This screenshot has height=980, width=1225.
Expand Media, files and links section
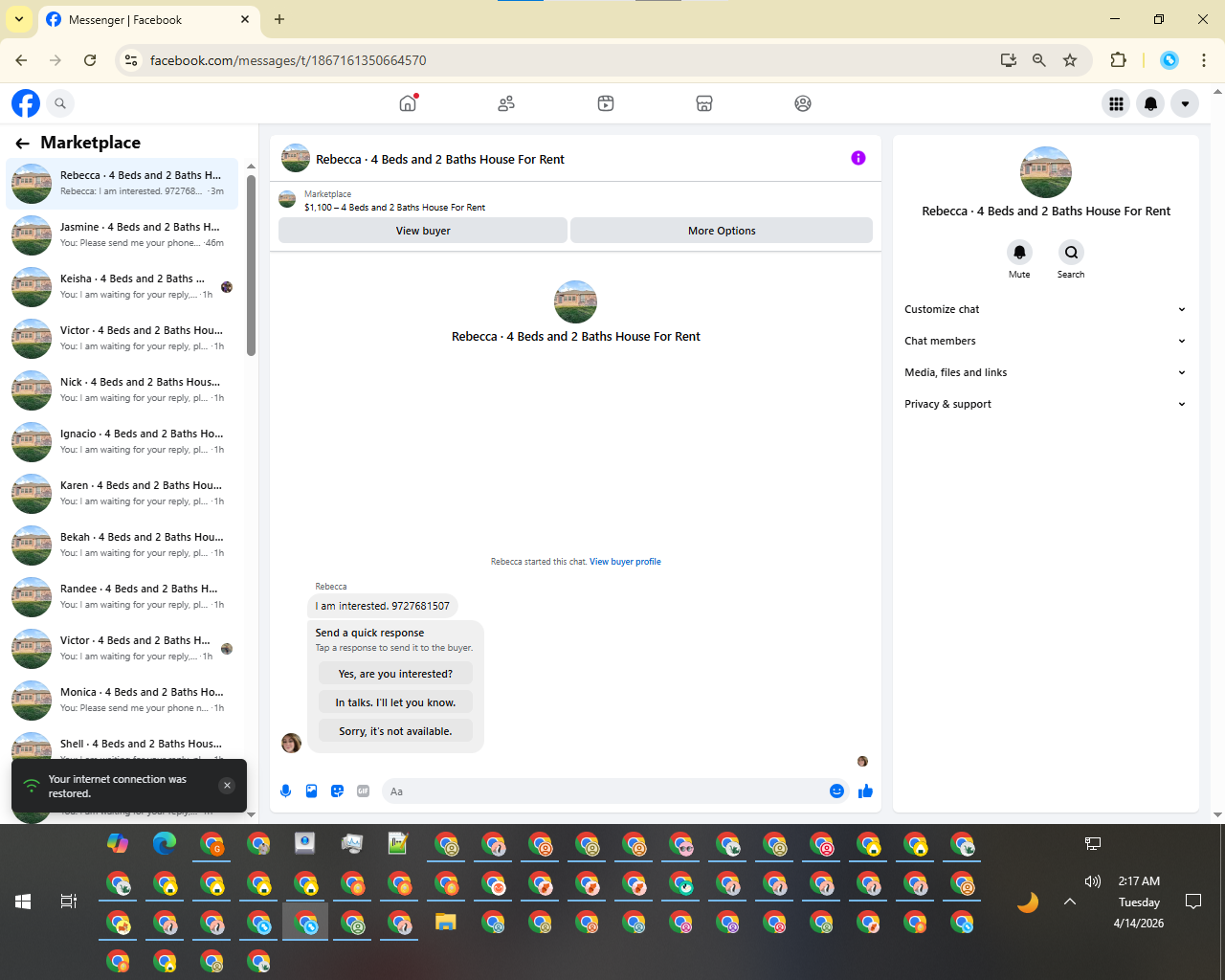click(1045, 372)
